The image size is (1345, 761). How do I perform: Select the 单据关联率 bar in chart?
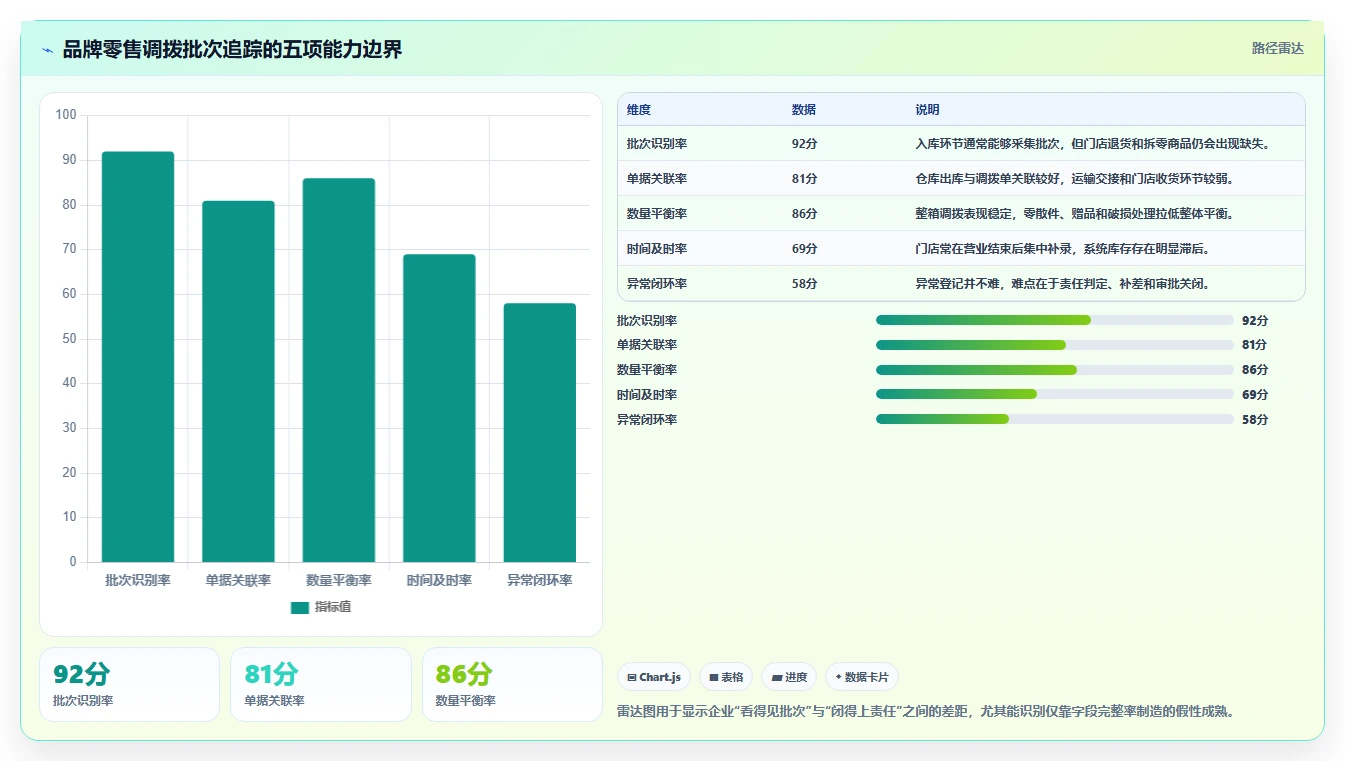click(x=238, y=381)
